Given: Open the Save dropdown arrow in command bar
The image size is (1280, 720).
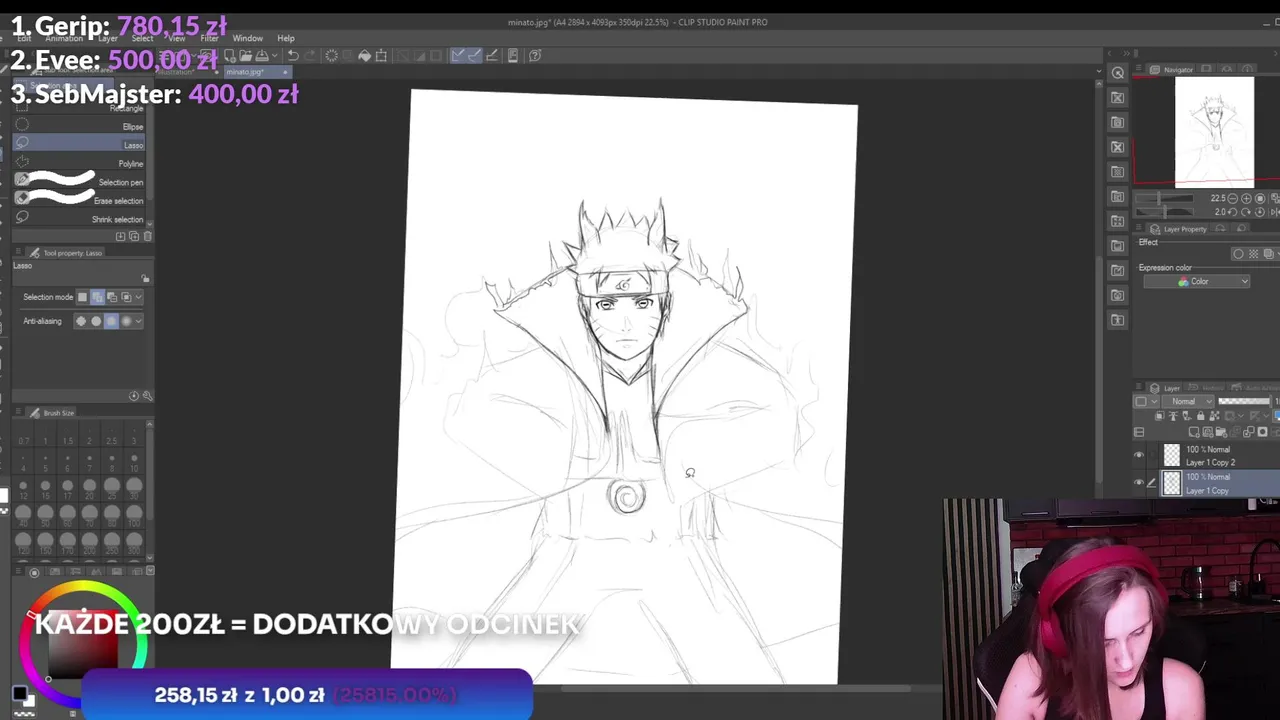Looking at the screenshot, I should click(x=276, y=56).
